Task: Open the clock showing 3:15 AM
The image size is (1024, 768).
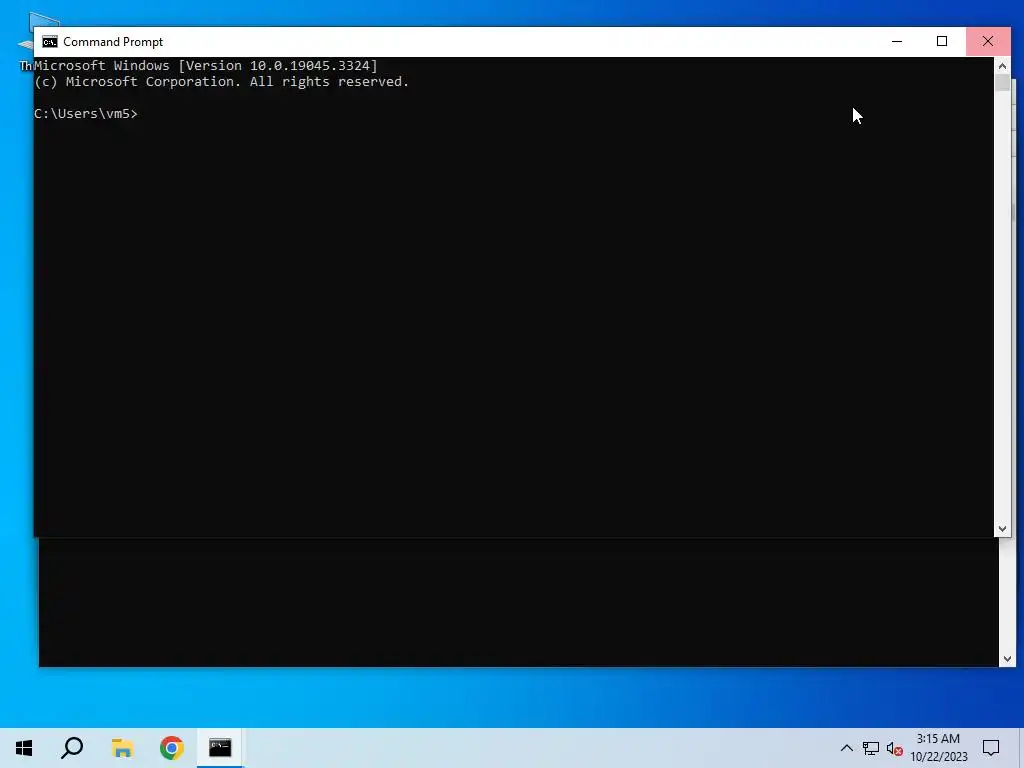Action: (x=938, y=748)
